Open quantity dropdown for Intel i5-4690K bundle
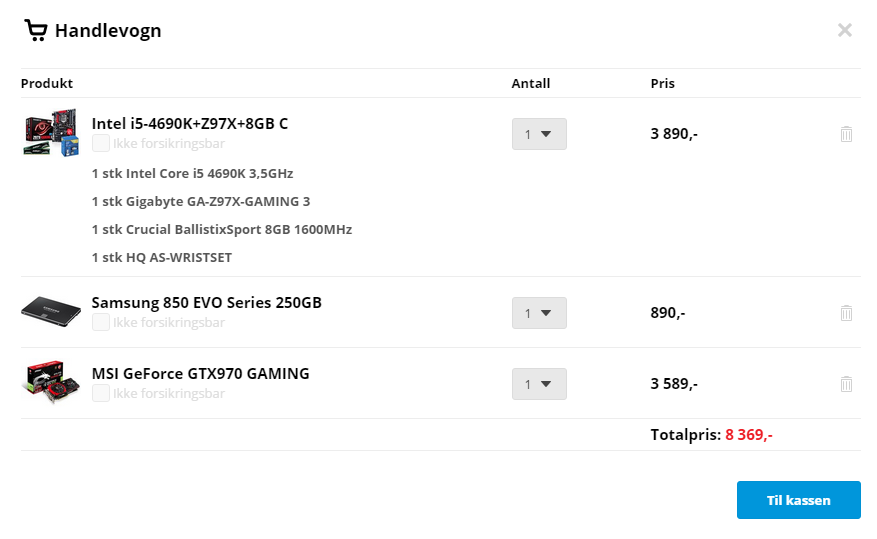This screenshot has height=539, width=877. point(539,134)
